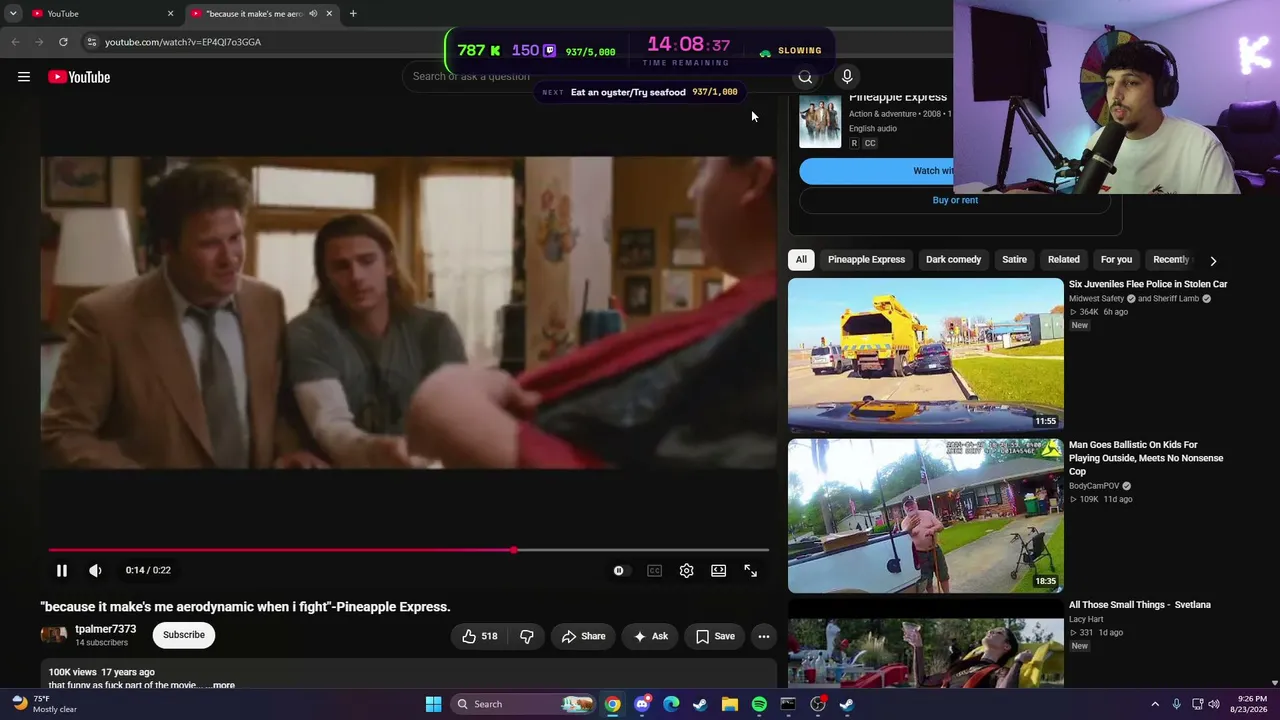Click the YouTube search text field
The height and width of the screenshot is (720, 1280).
[595, 77]
